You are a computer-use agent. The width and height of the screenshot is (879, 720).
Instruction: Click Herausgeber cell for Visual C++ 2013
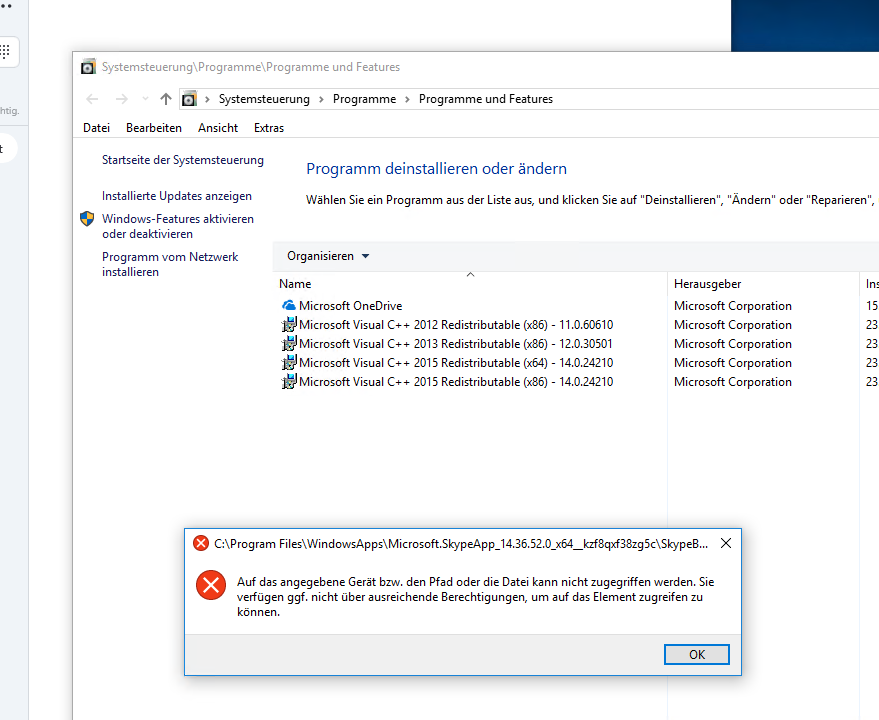pos(733,344)
